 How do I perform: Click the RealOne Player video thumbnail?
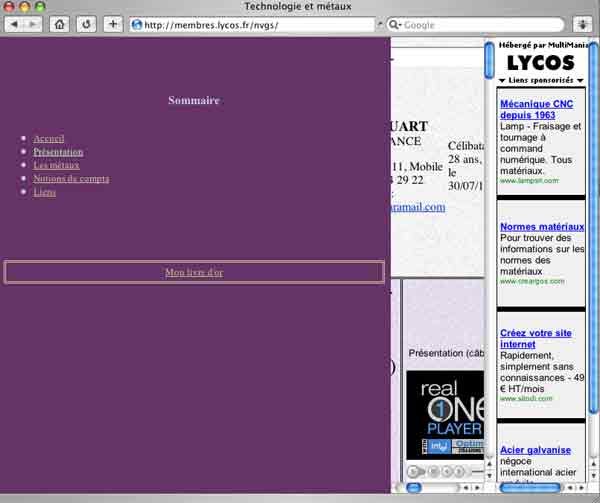445,415
